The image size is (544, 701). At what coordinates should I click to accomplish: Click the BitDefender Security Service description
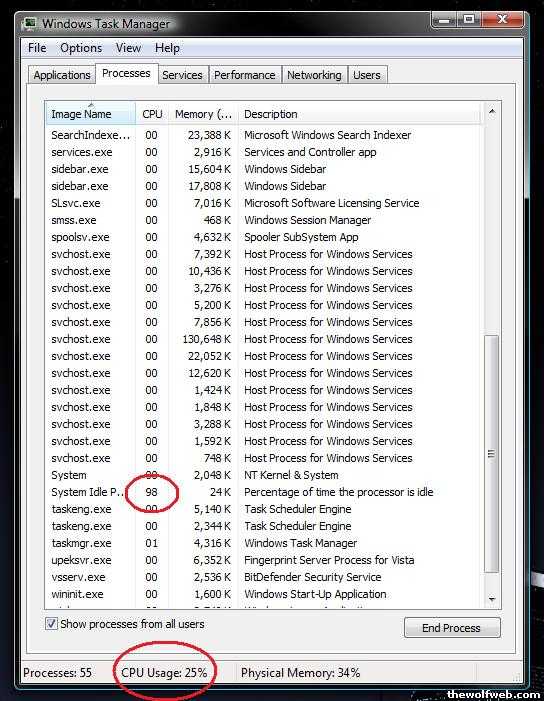[312, 577]
